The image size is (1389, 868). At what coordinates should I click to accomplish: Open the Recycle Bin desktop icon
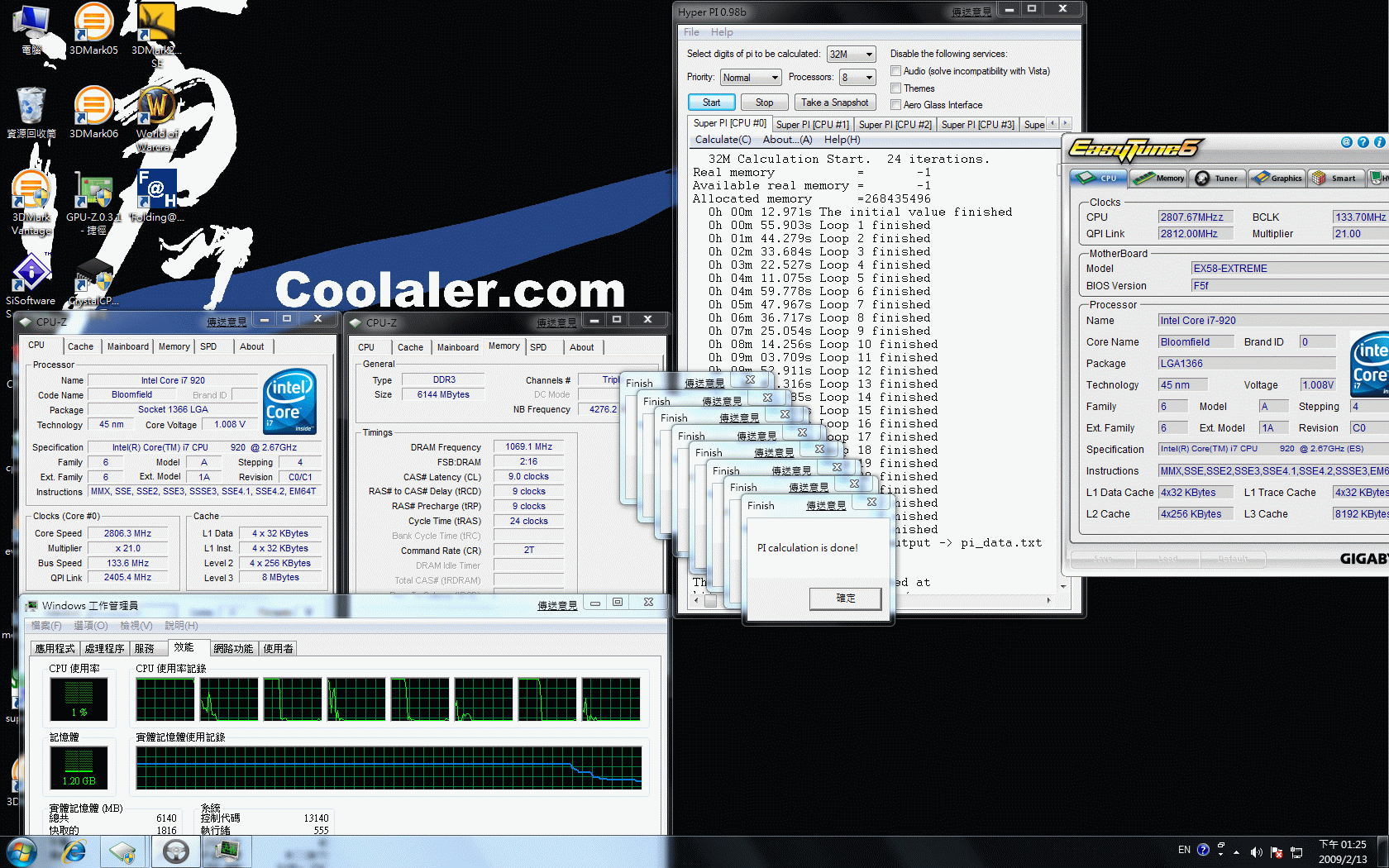(31, 112)
